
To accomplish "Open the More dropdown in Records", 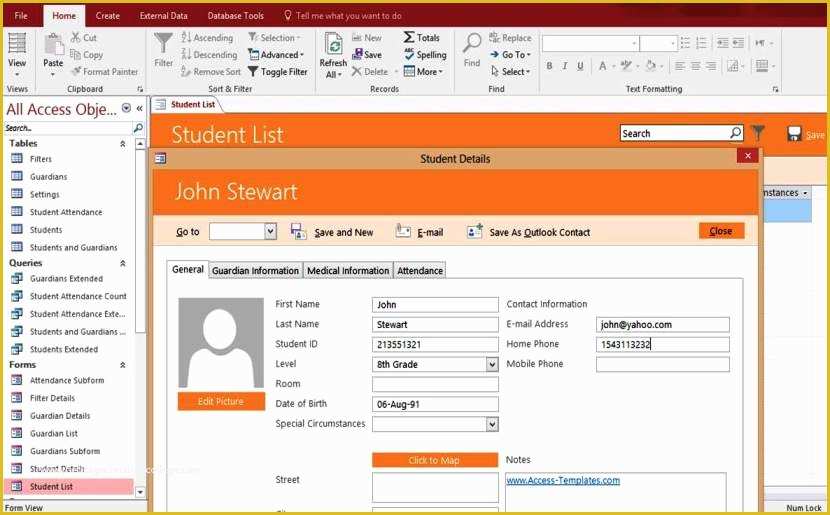I will coord(423,71).
